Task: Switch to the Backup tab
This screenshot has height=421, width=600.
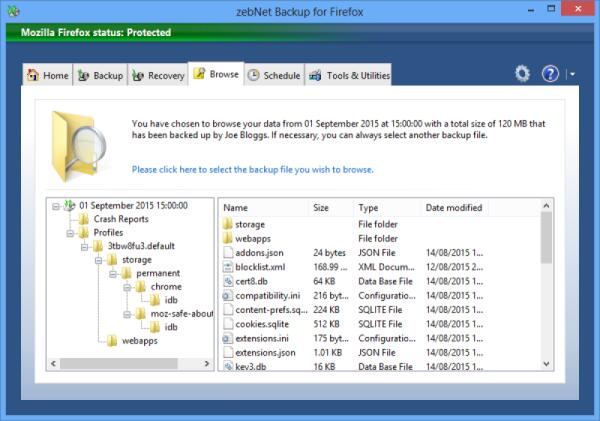Action: (x=100, y=76)
